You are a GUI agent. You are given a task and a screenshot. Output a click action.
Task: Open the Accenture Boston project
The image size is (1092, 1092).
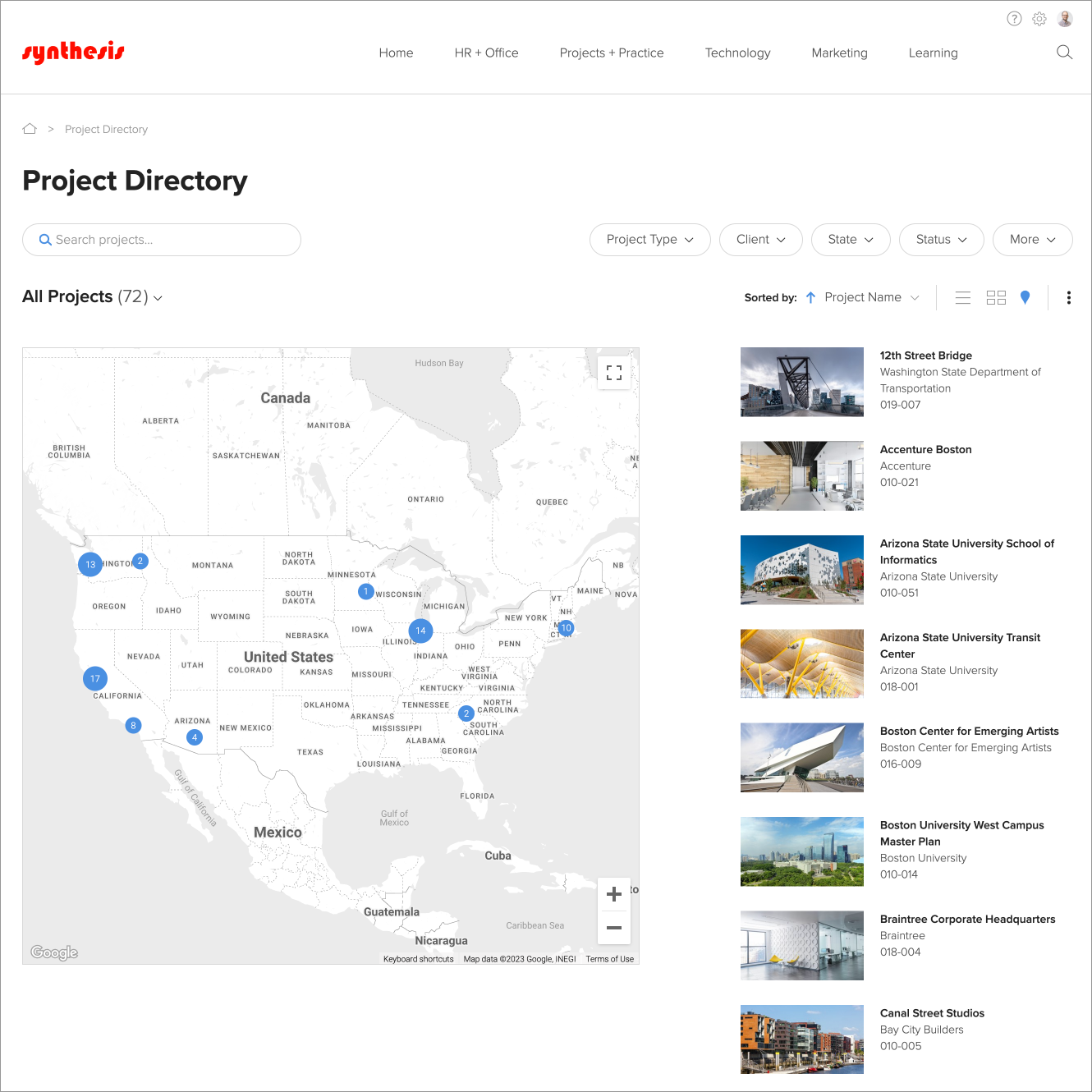tap(925, 449)
